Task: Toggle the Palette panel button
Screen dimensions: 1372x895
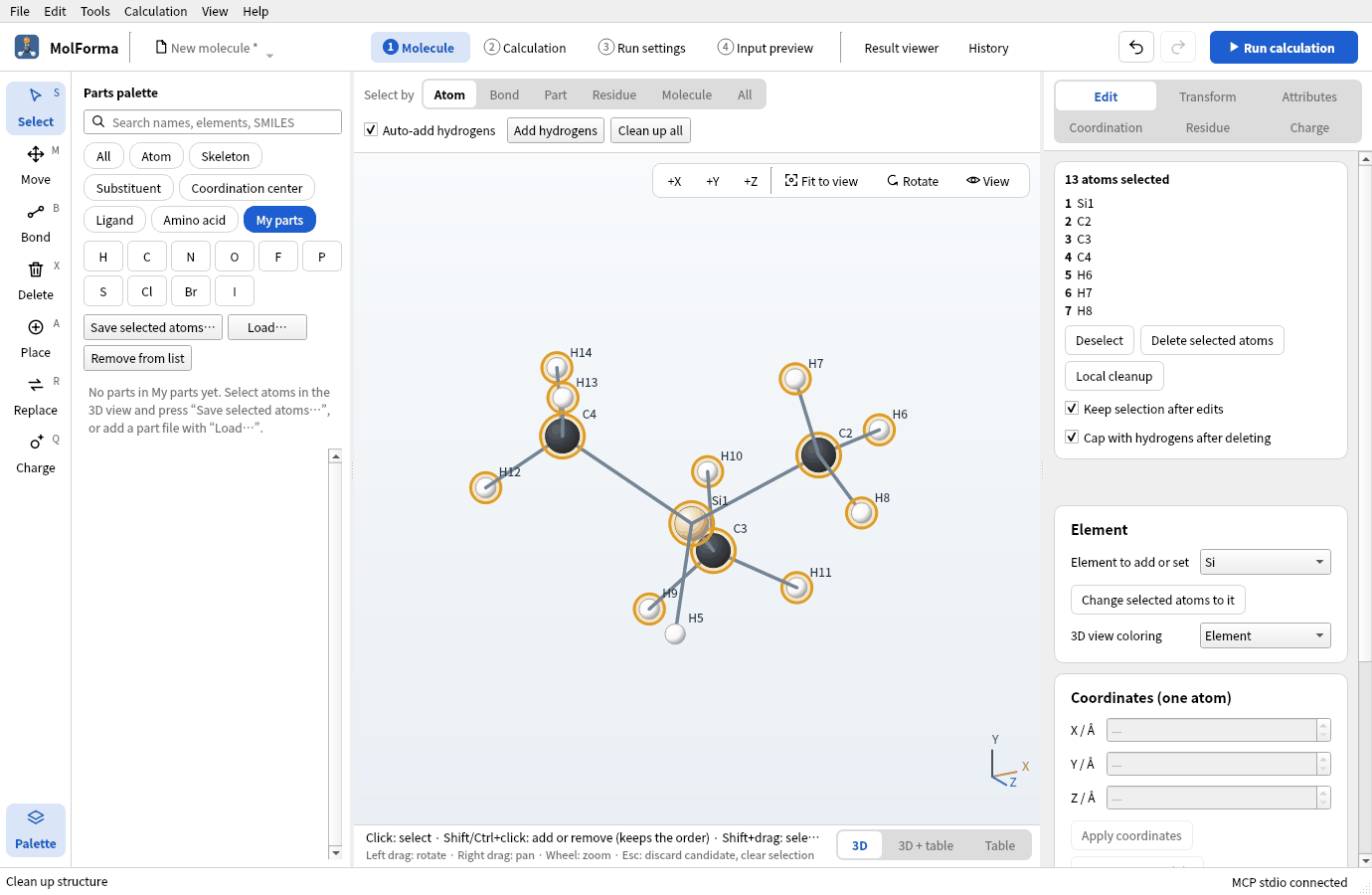Action: tap(36, 830)
